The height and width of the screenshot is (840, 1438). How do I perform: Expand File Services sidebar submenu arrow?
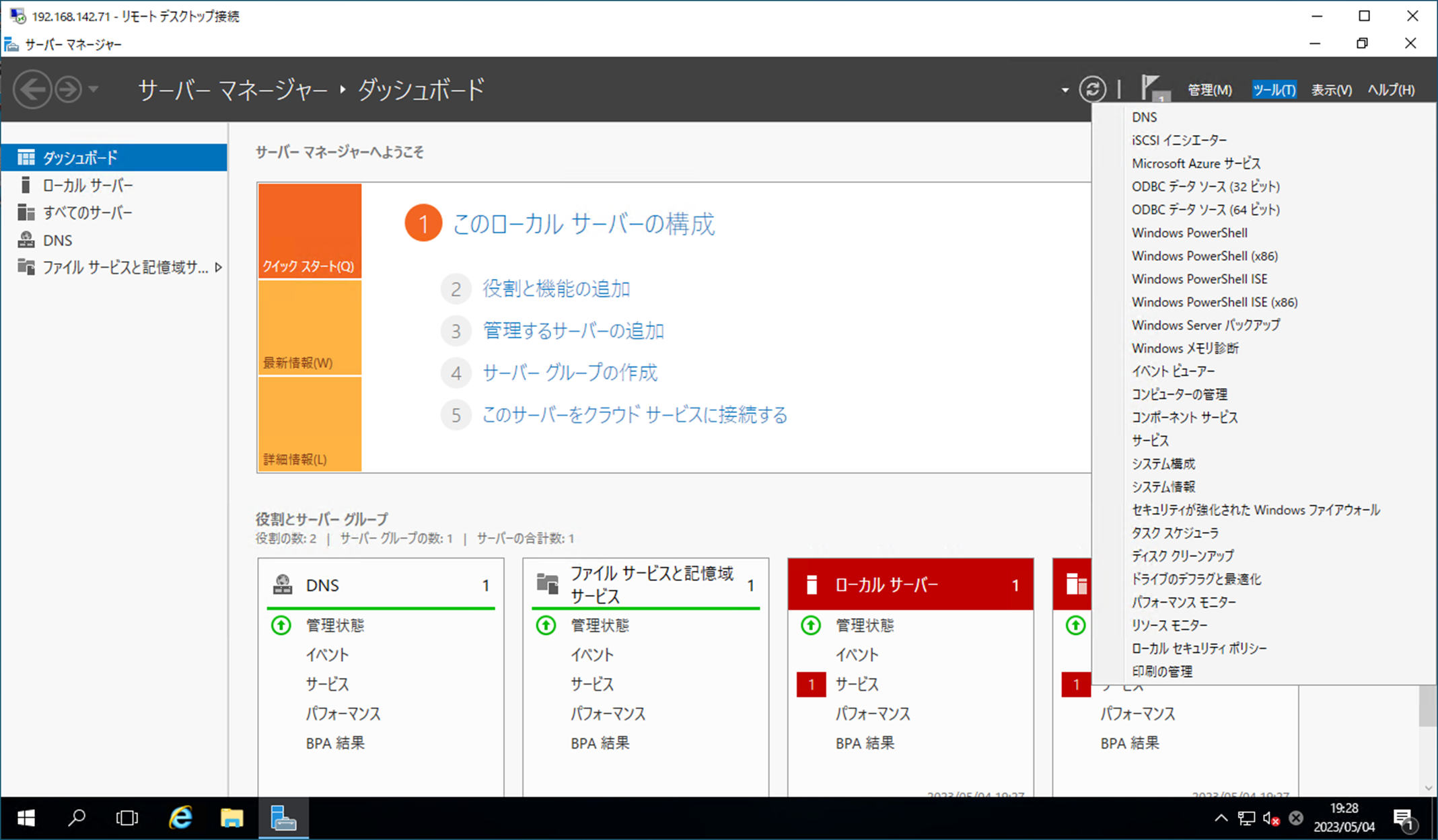(219, 268)
